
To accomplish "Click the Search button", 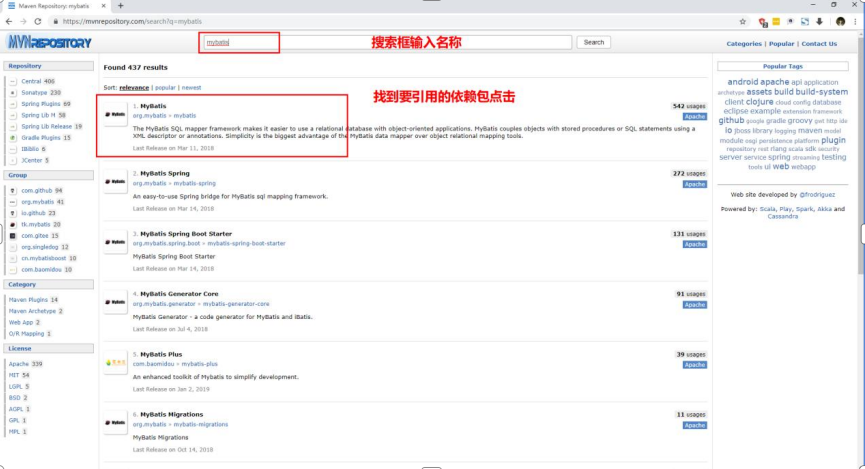I will click(x=594, y=42).
